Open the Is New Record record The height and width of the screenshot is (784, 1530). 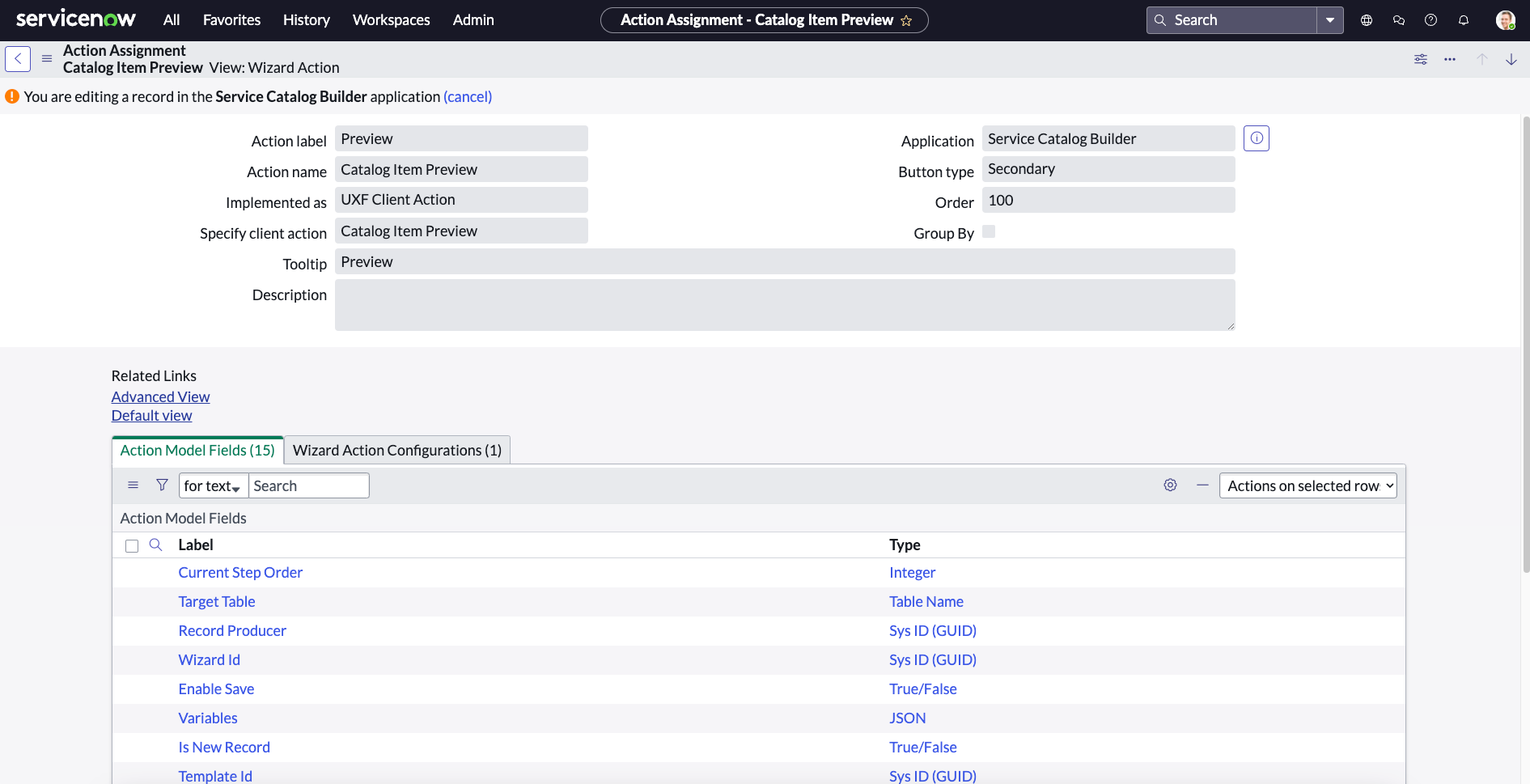click(x=224, y=748)
